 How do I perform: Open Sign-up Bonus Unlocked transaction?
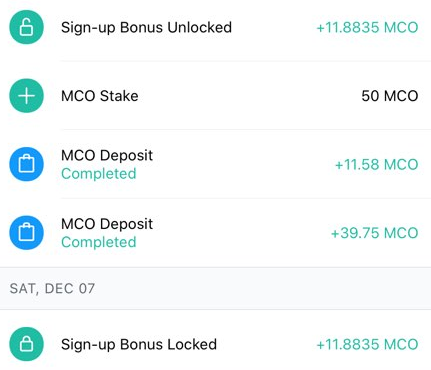[x=215, y=27]
